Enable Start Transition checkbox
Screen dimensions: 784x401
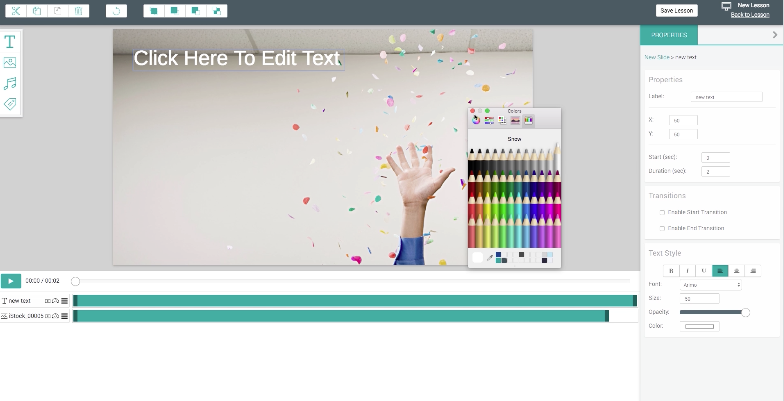click(x=662, y=212)
